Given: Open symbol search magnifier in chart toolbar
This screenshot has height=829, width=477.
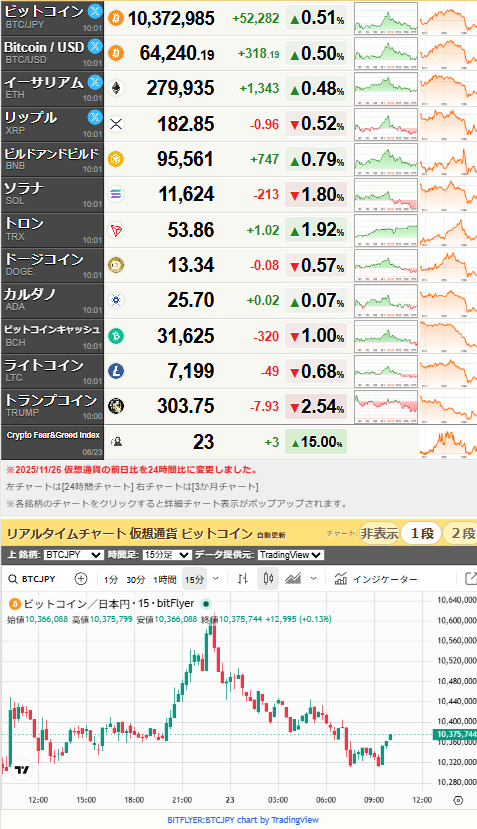Looking at the screenshot, I should 13,579.
